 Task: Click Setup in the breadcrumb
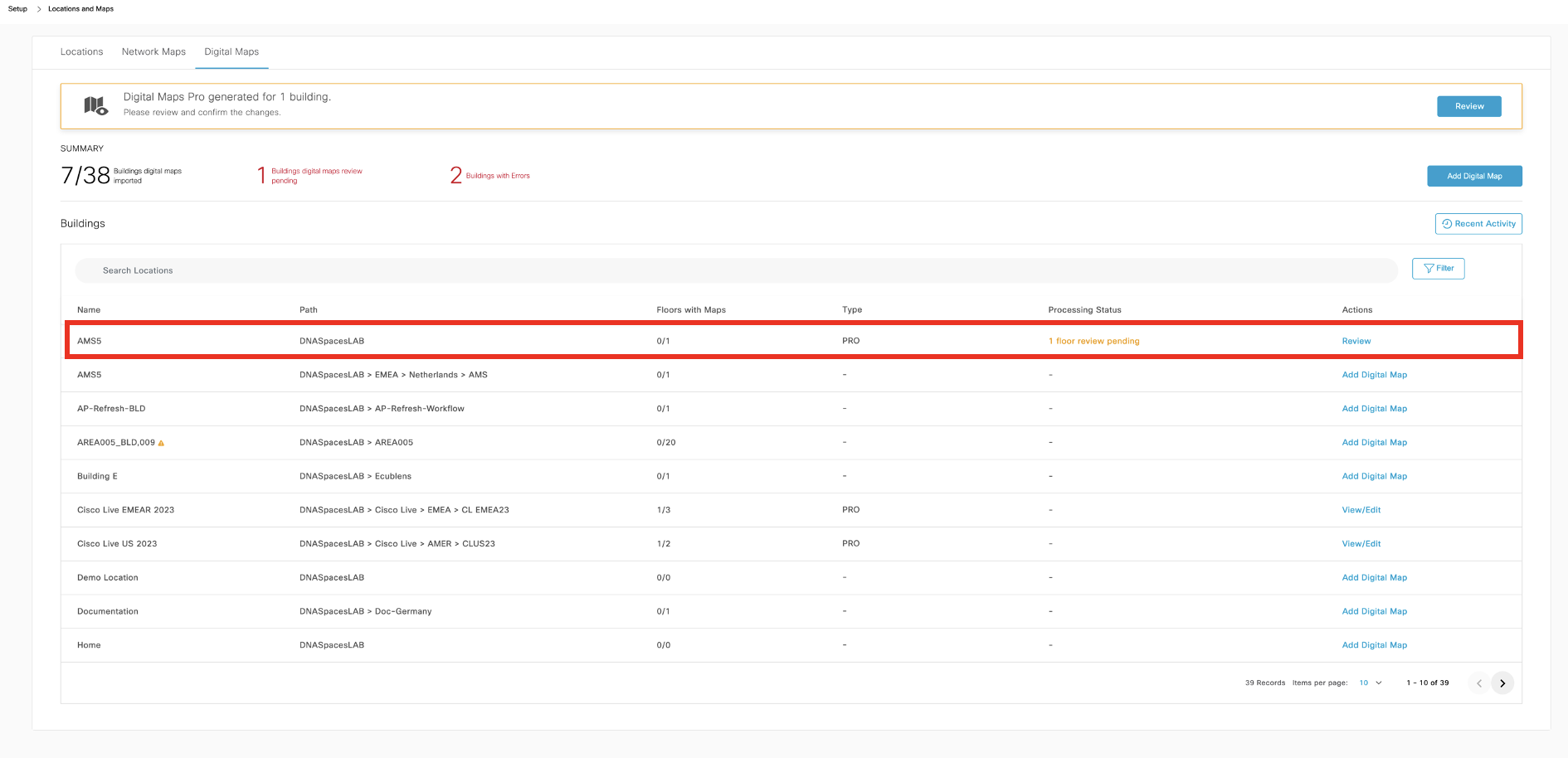pyautogui.click(x=17, y=9)
